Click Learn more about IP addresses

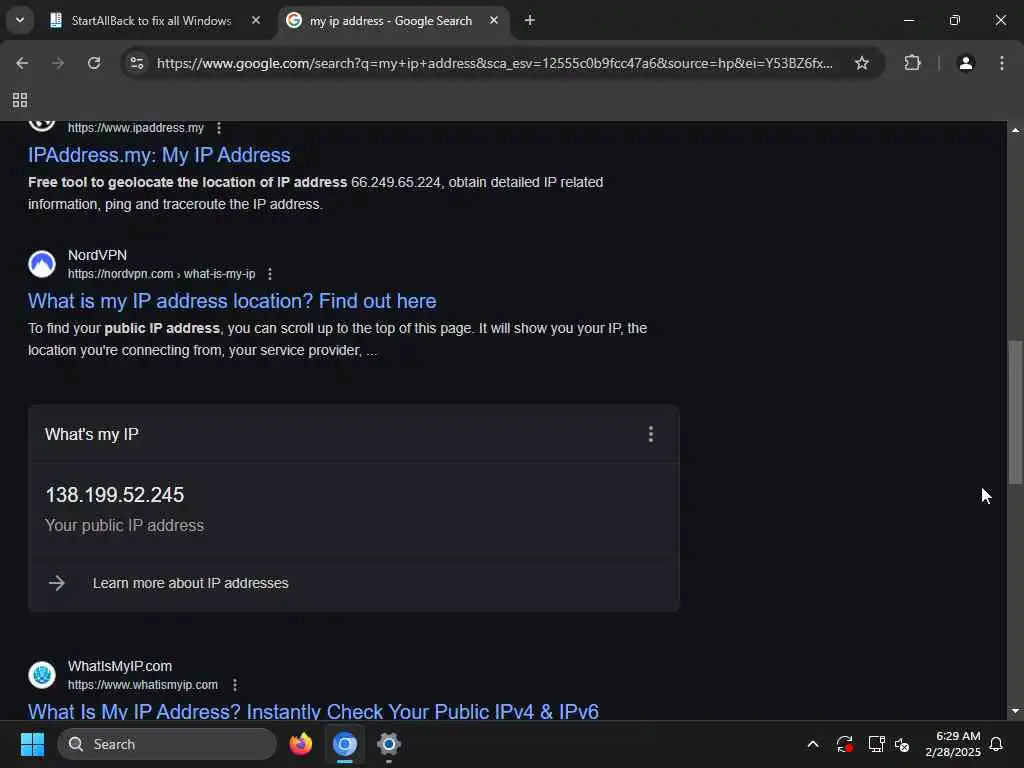(x=190, y=583)
